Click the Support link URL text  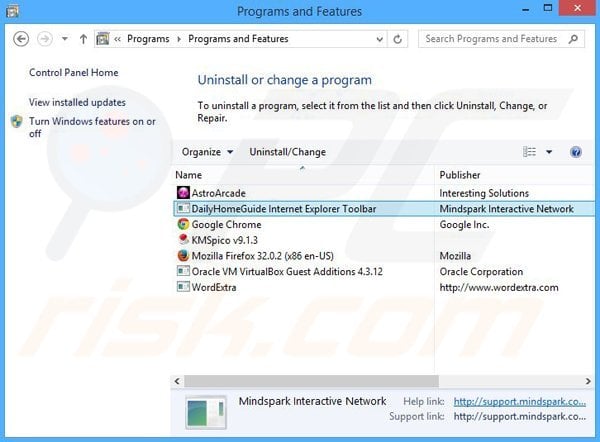coord(520,416)
